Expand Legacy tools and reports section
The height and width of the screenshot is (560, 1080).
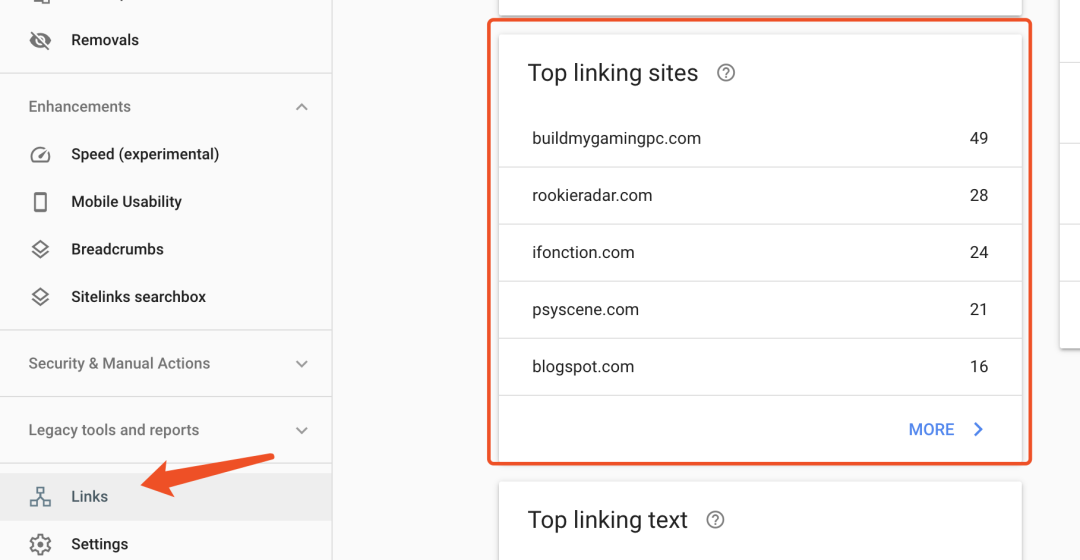pos(302,430)
